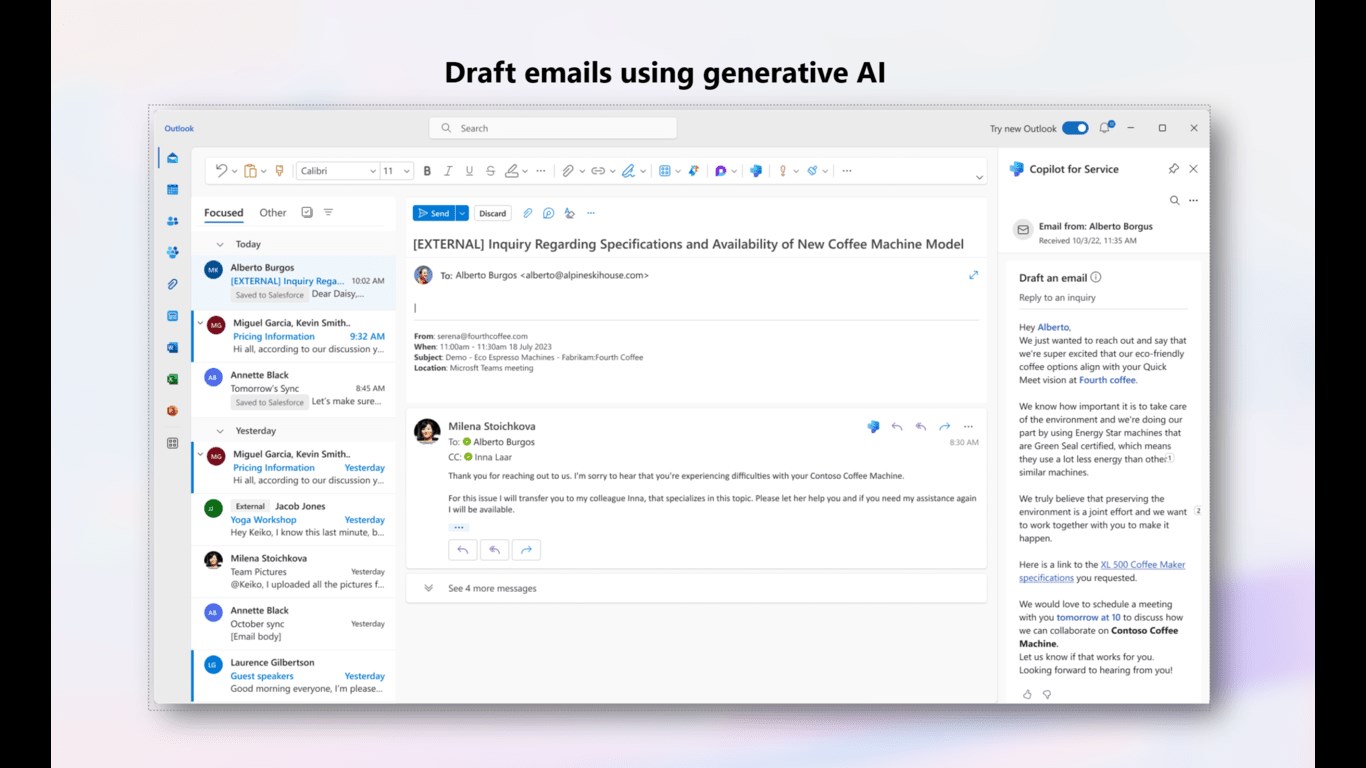Viewport: 1366px width, 768px height.
Task: Click the Search box at the top
Action: pos(553,128)
